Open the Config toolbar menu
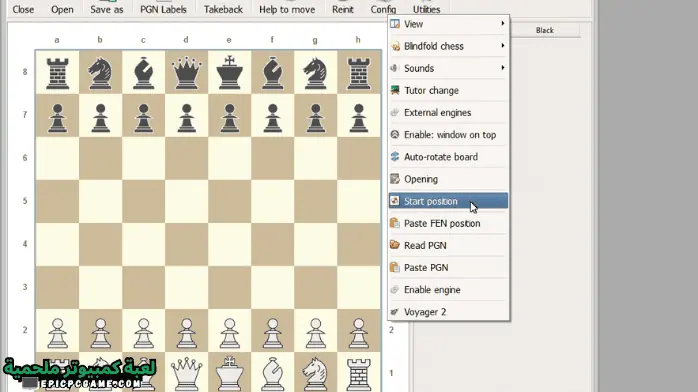This screenshot has height=392, width=698. 383,9
